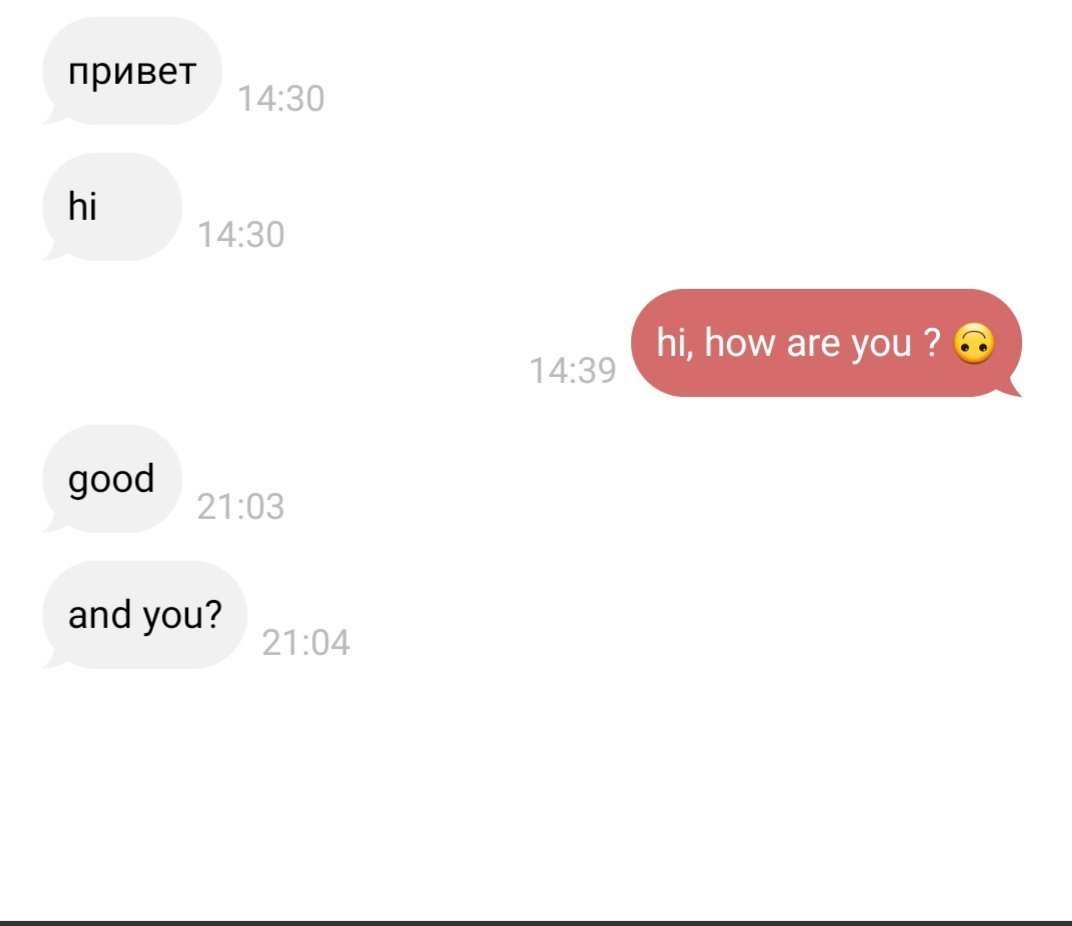Click the 14:30 timestamp beside 'hi'
The image size is (1072, 926).
tap(241, 235)
